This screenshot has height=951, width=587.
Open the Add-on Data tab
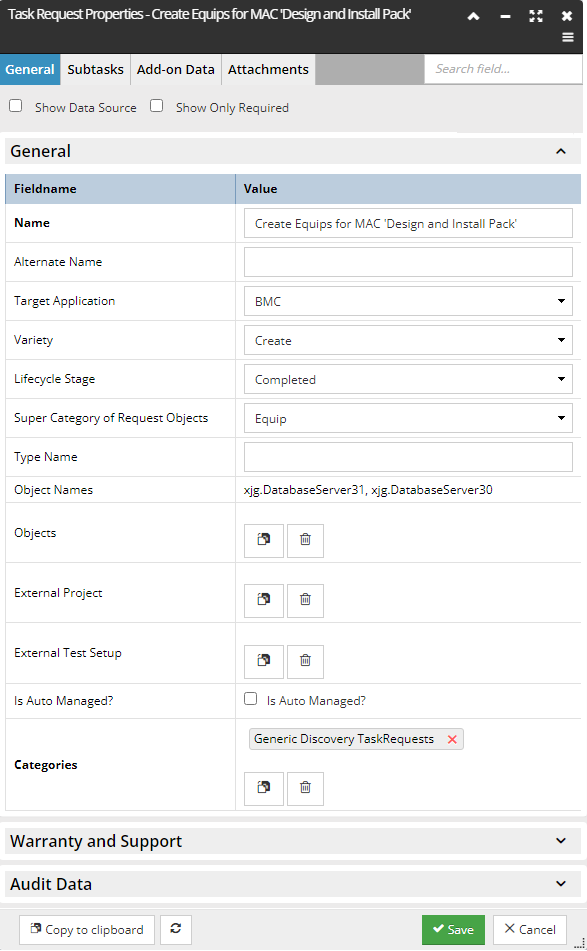176,70
